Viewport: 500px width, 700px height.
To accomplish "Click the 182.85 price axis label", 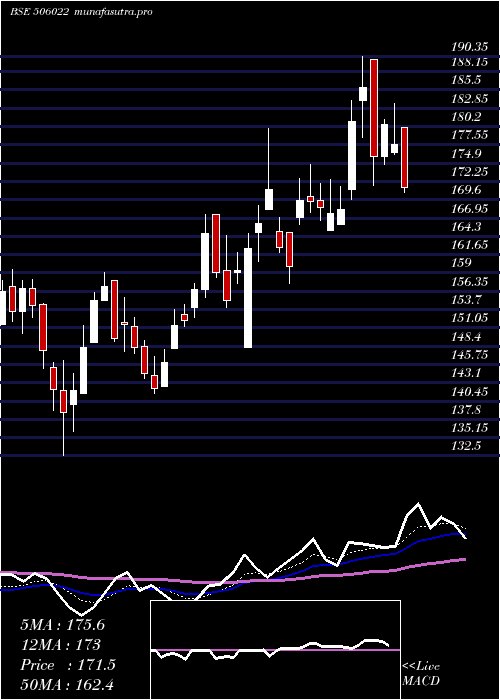I will click(x=469, y=98).
